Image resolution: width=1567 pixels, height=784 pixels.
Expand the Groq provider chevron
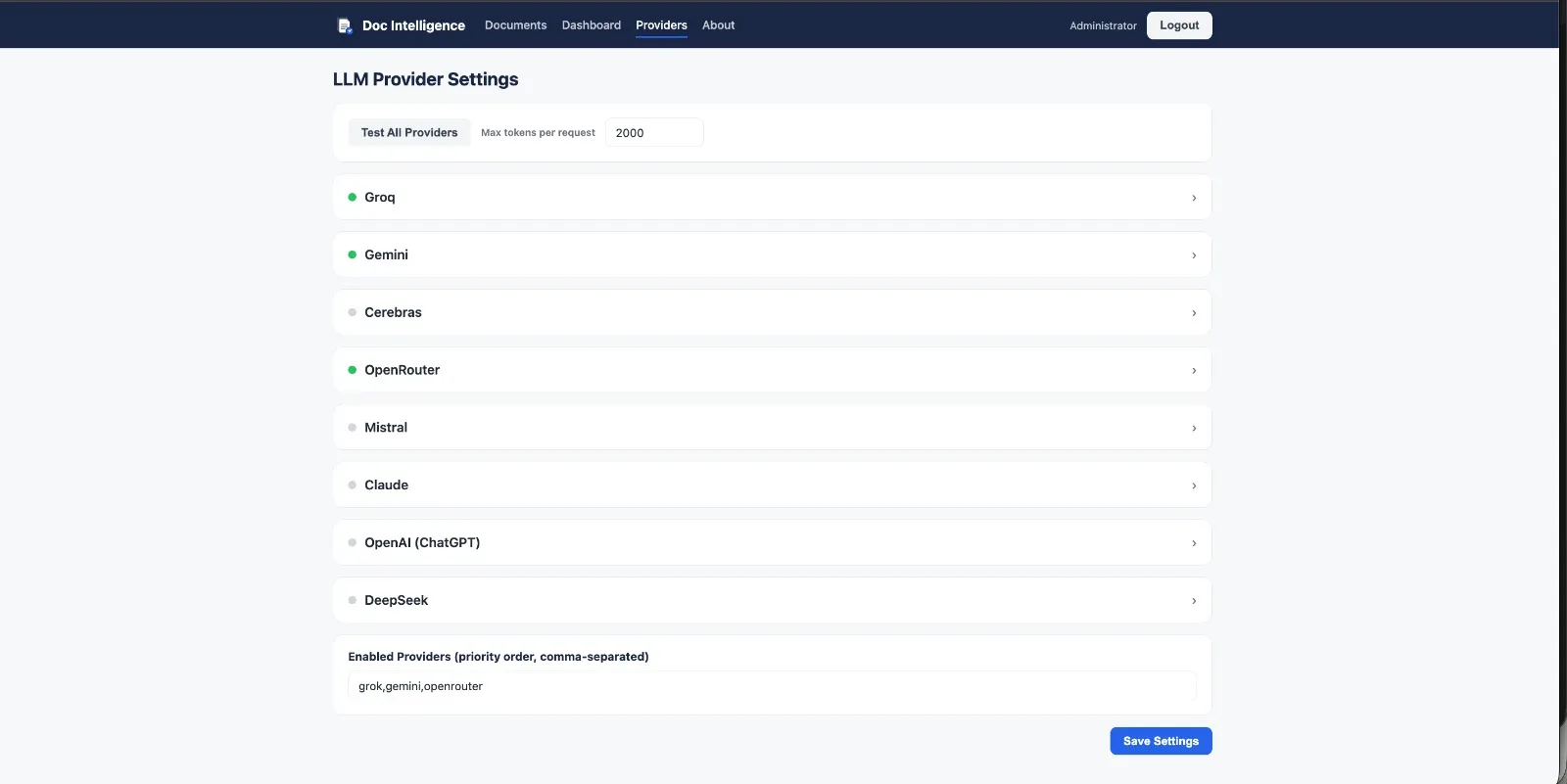coord(1194,198)
